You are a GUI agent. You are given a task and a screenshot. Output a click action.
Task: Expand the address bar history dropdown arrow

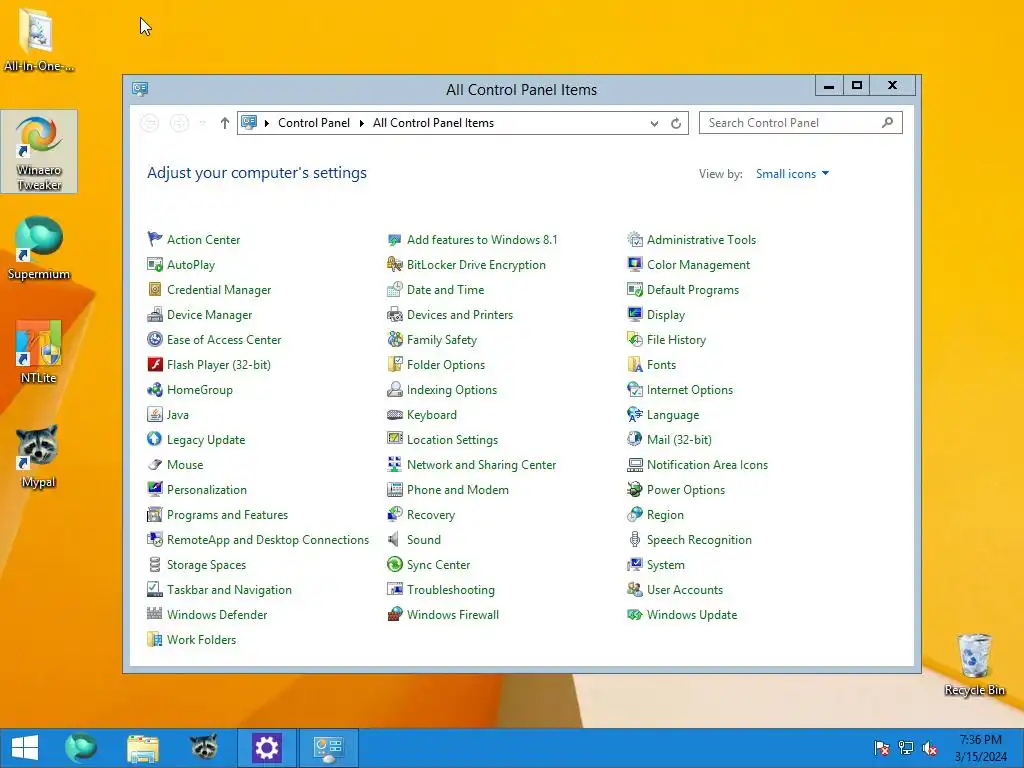coord(654,123)
